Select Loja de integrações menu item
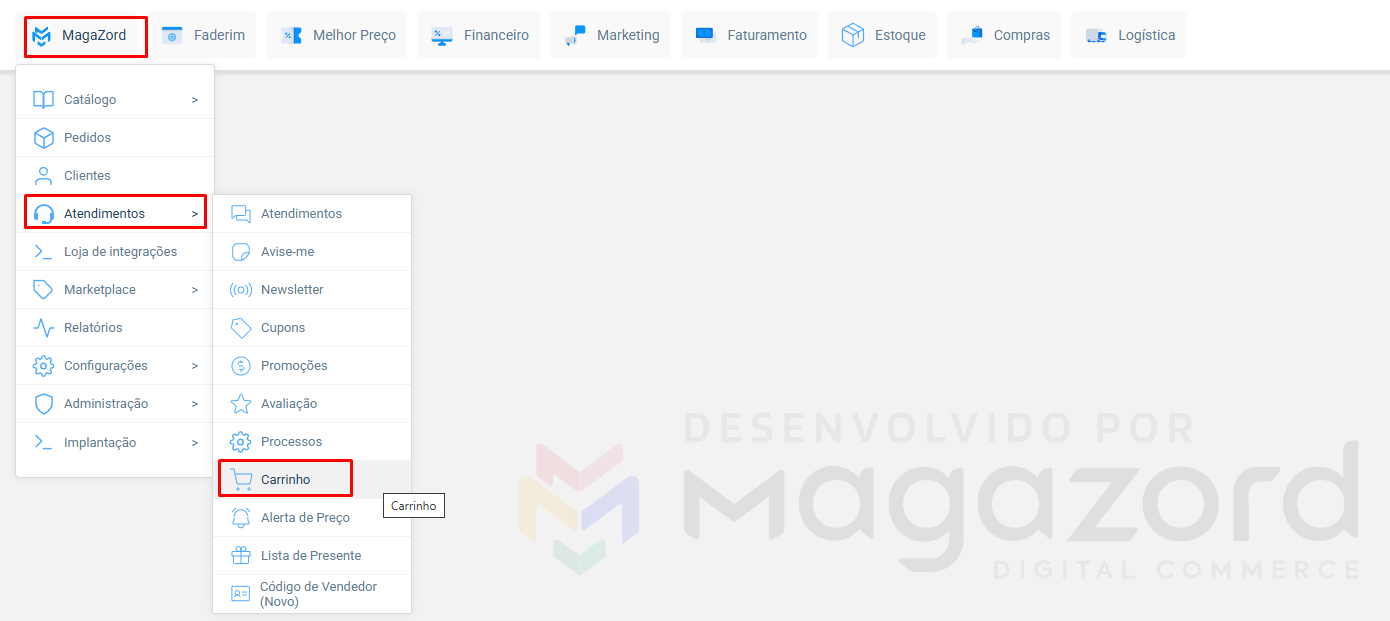Image resolution: width=1390 pixels, height=621 pixels. click(x=115, y=252)
